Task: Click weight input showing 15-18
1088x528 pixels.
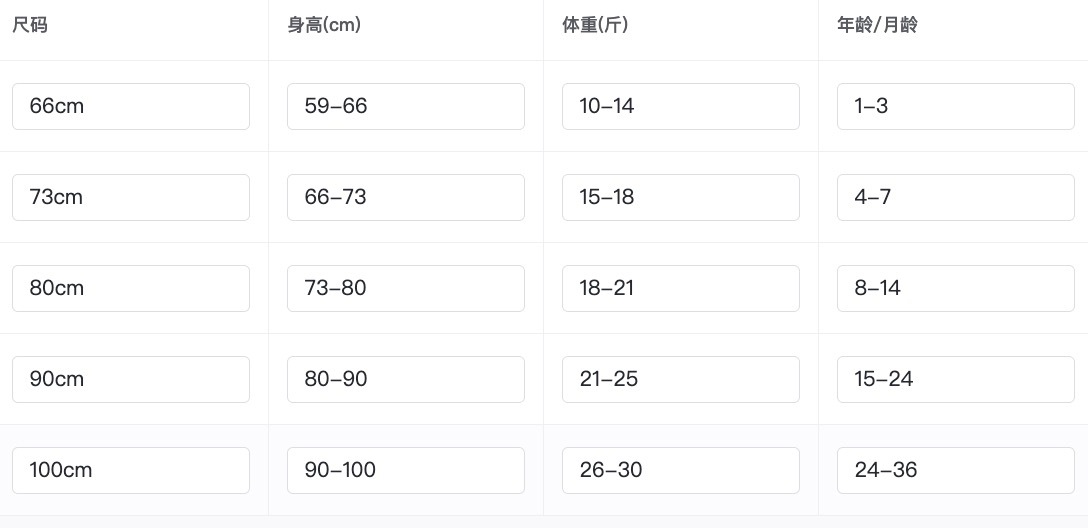Action: click(680, 197)
